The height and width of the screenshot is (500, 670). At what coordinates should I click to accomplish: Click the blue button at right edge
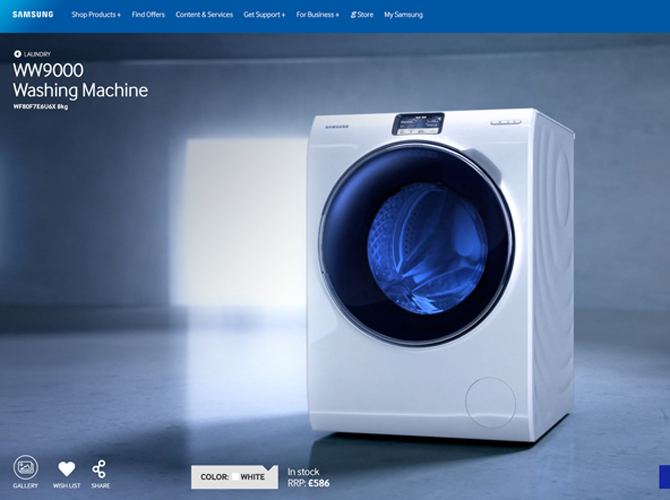tap(665, 476)
